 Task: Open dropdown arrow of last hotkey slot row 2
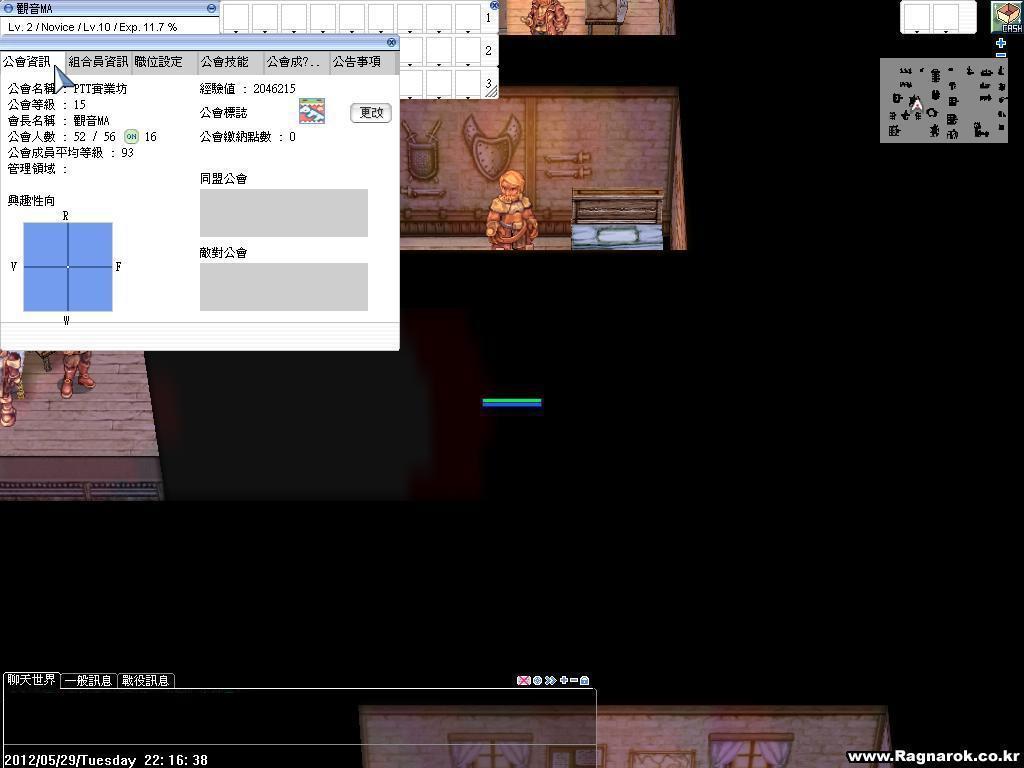[468, 65]
